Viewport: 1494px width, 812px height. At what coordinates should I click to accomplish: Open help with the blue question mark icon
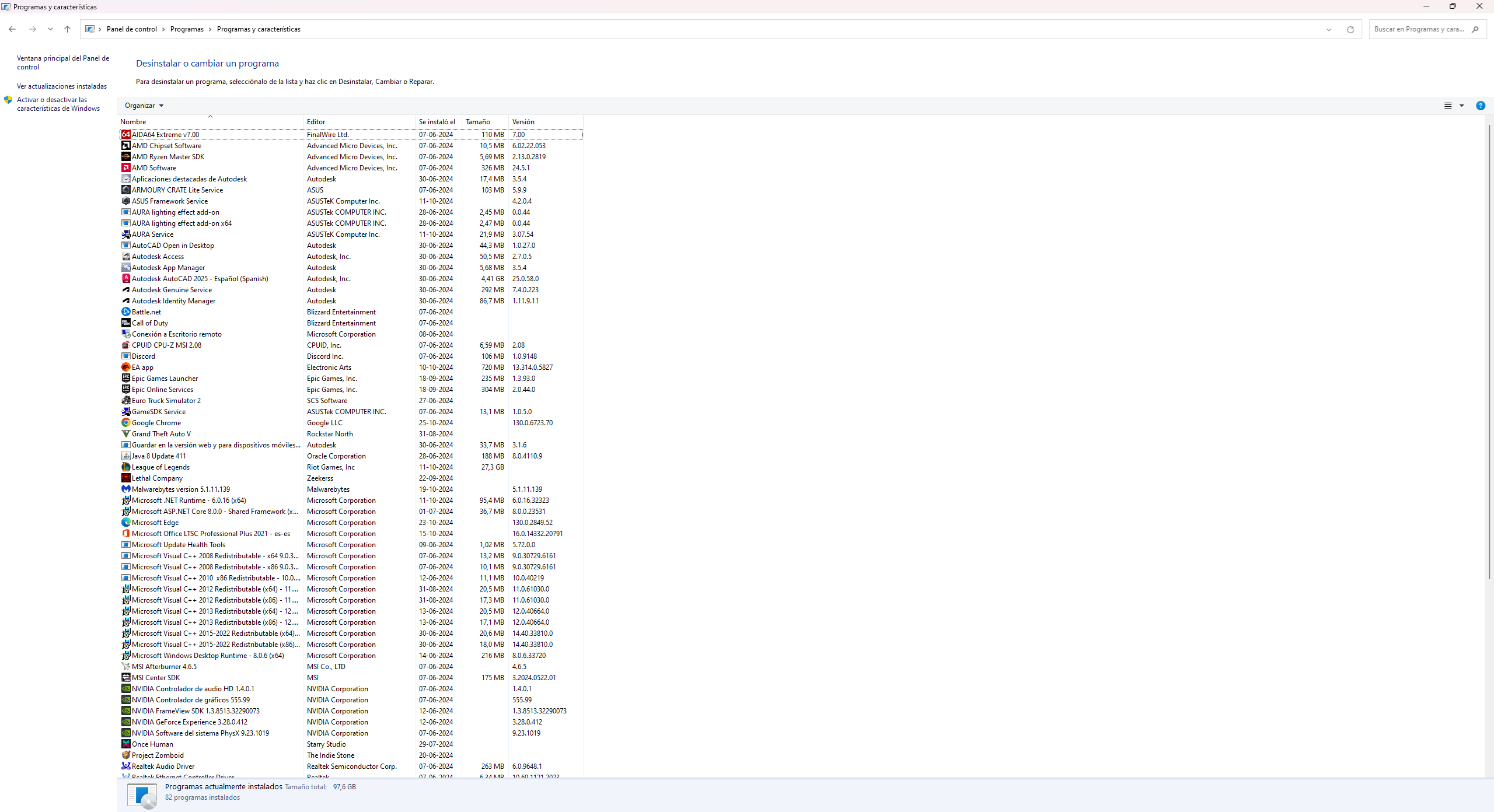coord(1480,106)
